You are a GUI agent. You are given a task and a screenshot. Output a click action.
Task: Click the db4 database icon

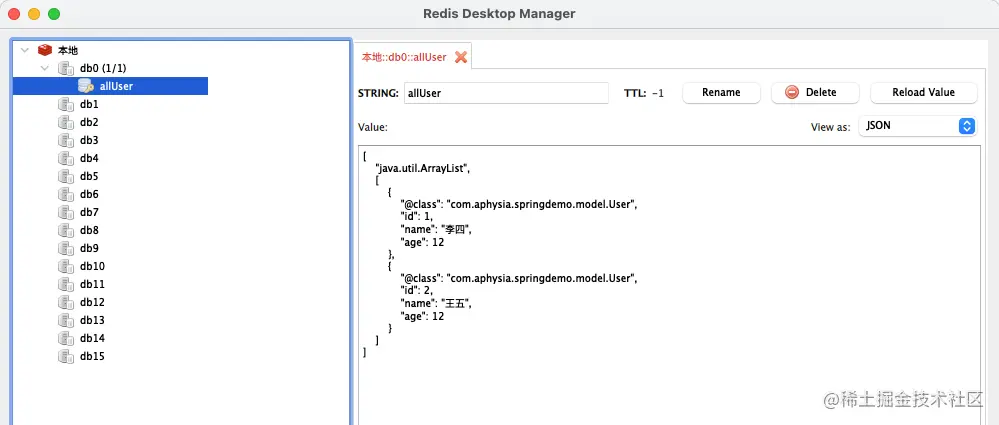point(66,158)
